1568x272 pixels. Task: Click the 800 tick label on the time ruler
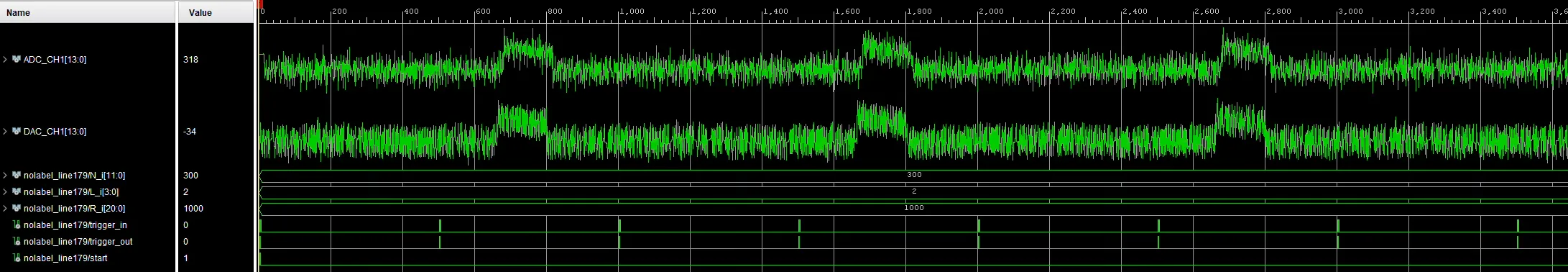[555, 12]
